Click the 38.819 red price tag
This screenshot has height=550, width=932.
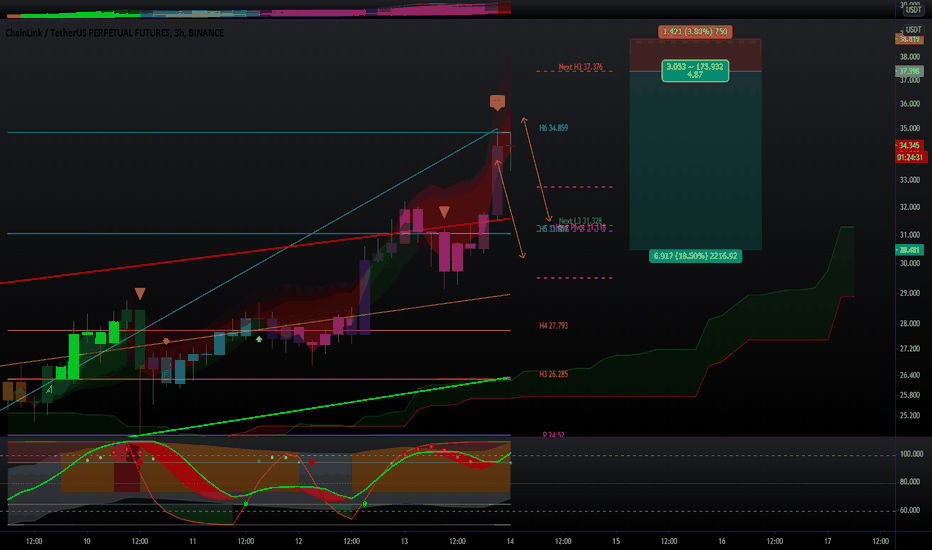[x=909, y=39]
